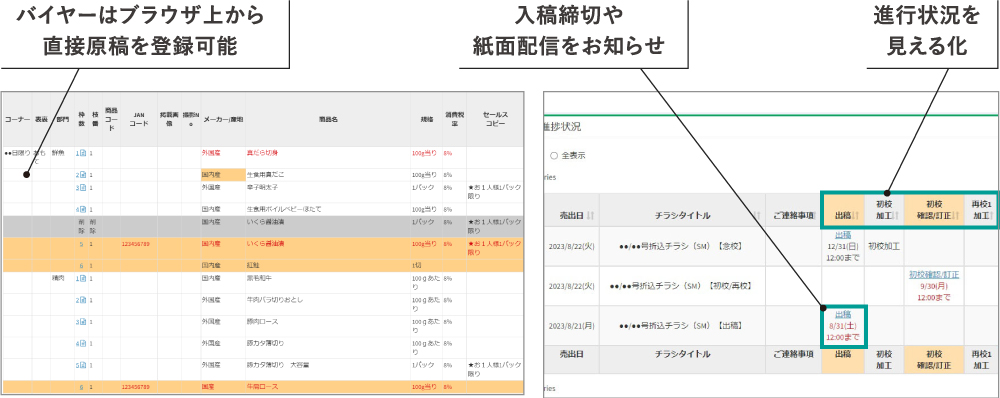This screenshot has width=1000, height=398.
Task: Click the 初校加工 status in the 【急校】 row
Action: (883, 246)
